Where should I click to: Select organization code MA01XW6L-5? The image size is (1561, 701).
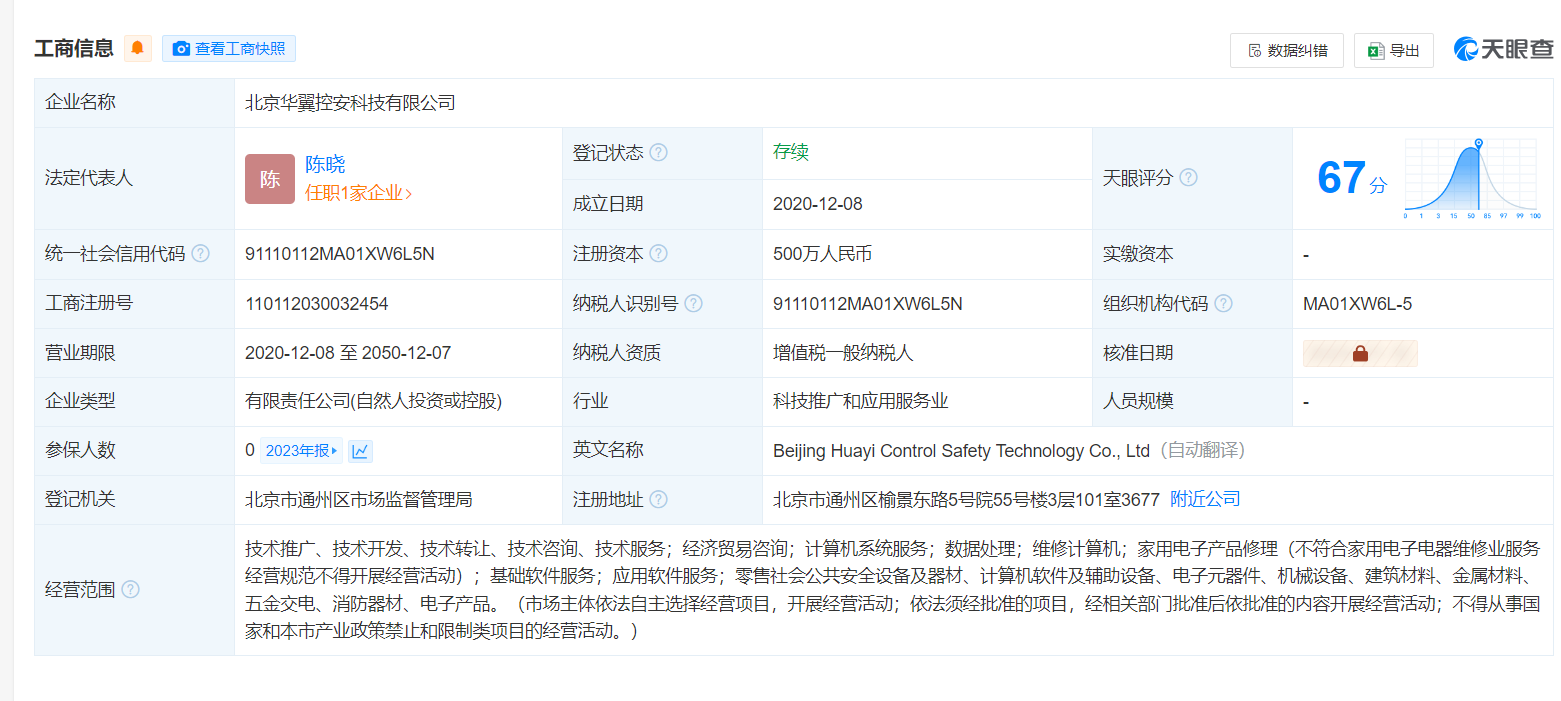[x=1358, y=303]
